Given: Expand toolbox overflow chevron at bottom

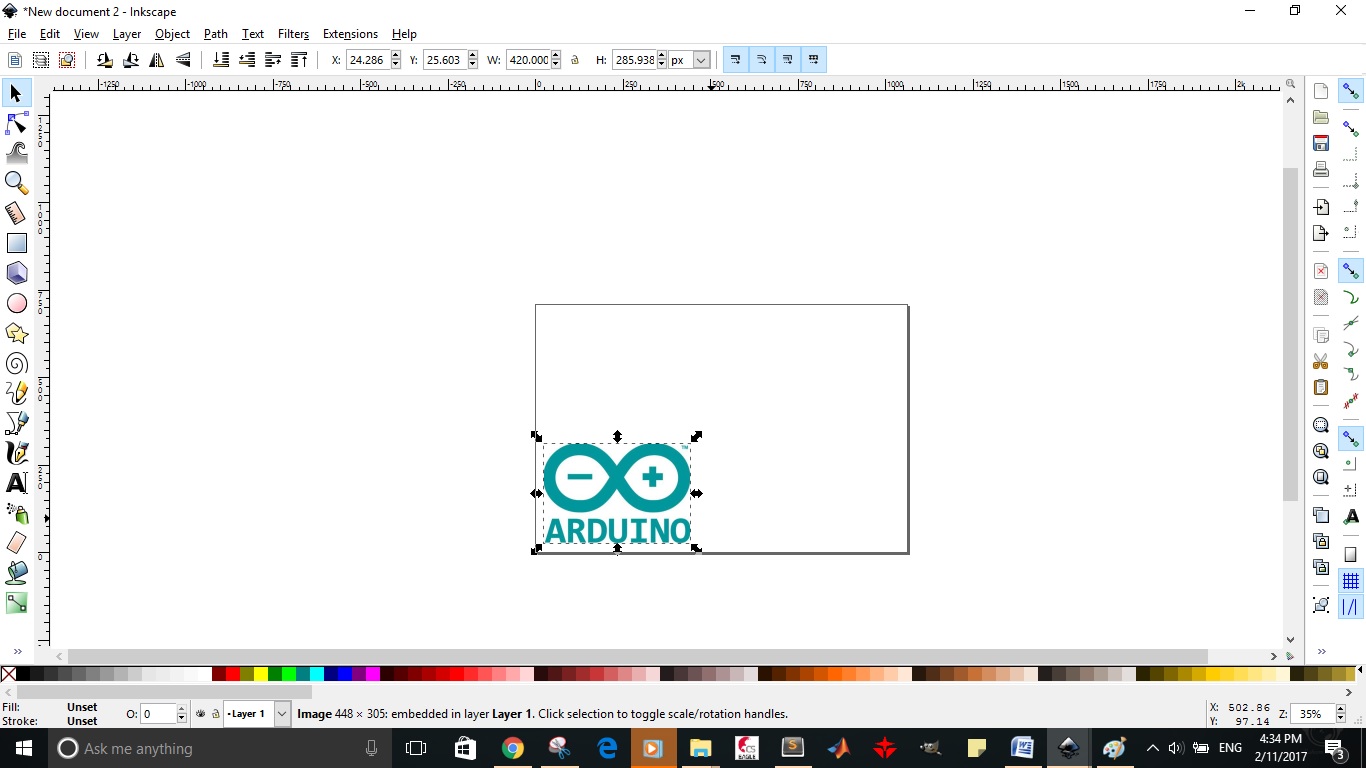Looking at the screenshot, I should point(17,652).
